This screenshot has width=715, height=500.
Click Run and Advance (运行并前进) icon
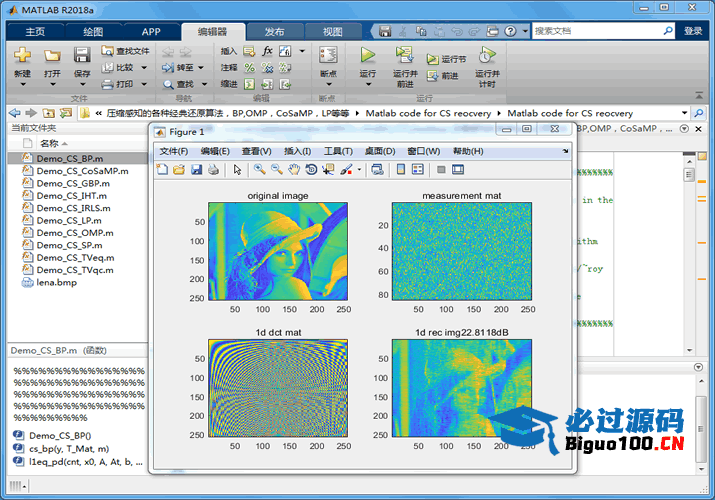(404, 55)
